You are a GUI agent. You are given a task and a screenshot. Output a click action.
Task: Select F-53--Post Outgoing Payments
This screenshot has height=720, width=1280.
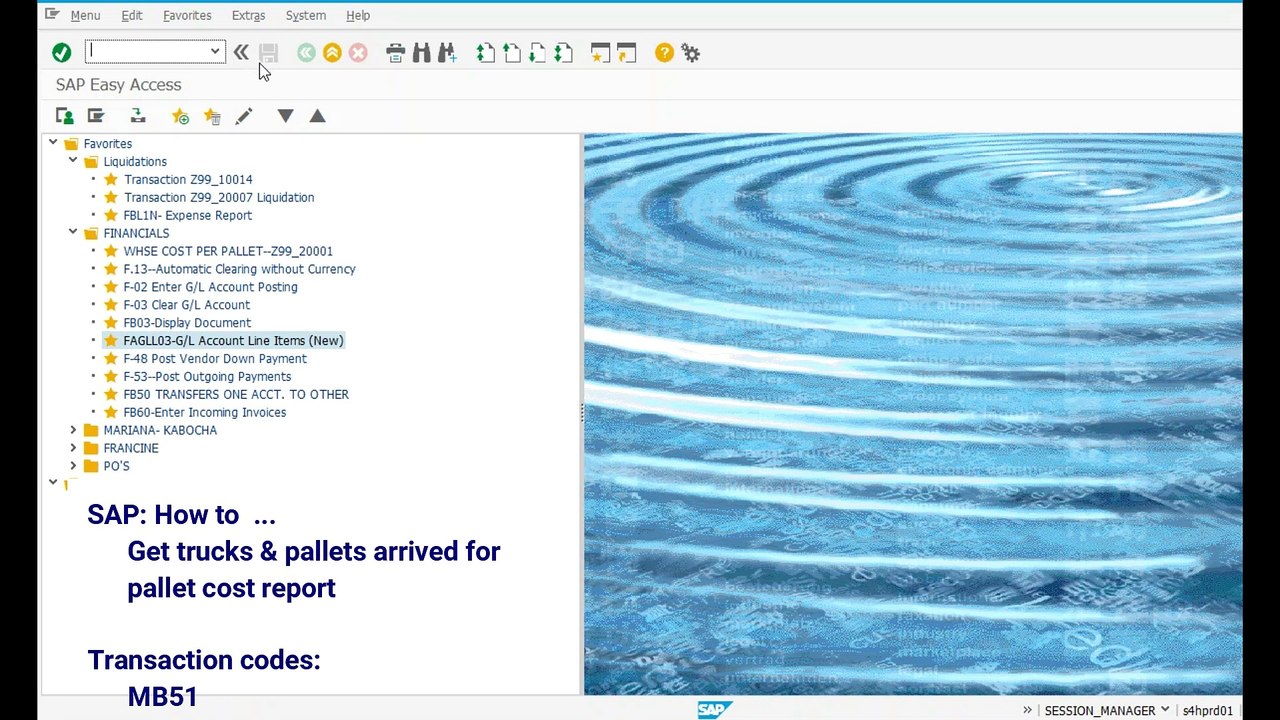tap(207, 377)
